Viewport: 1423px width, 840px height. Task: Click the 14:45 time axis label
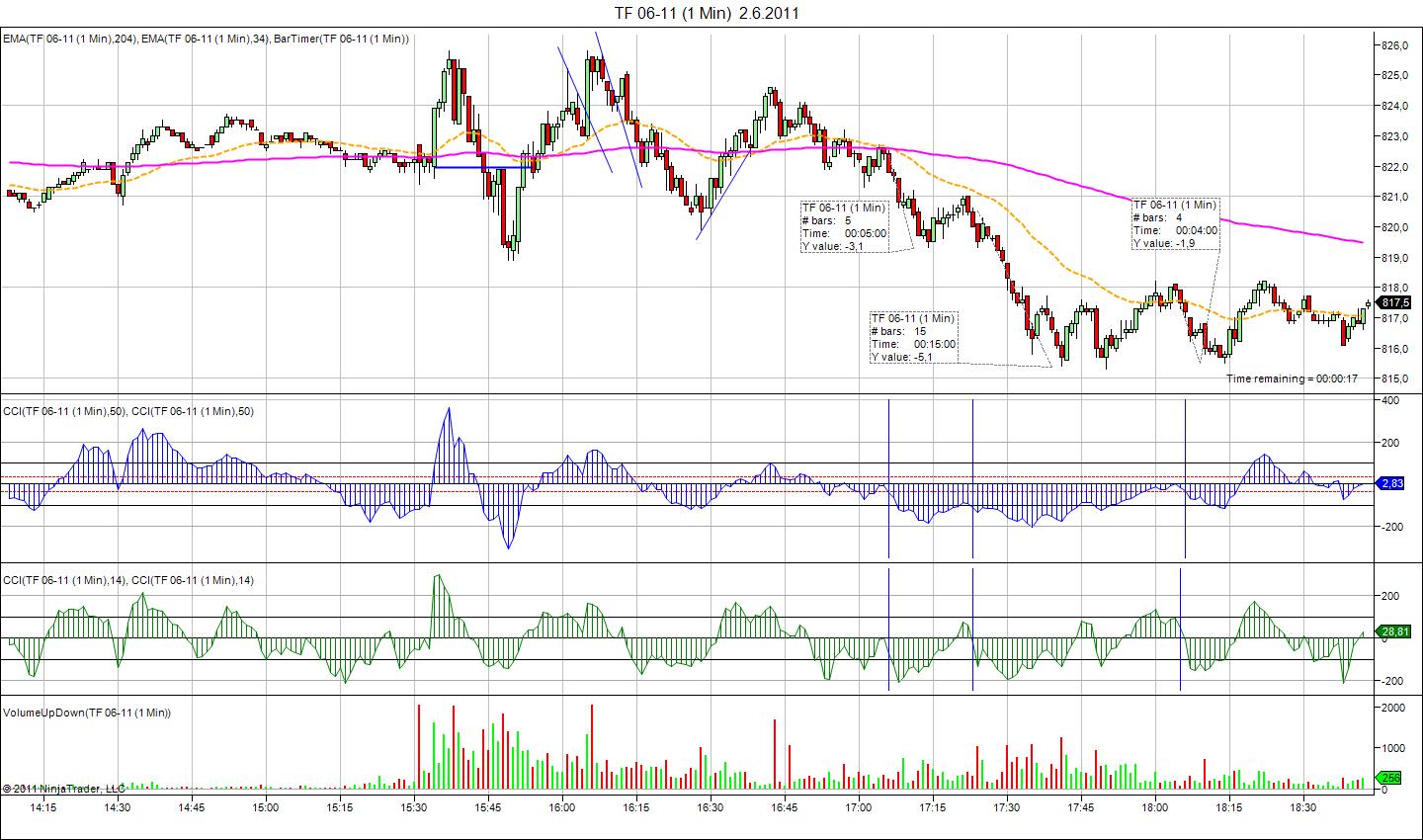tap(191, 807)
